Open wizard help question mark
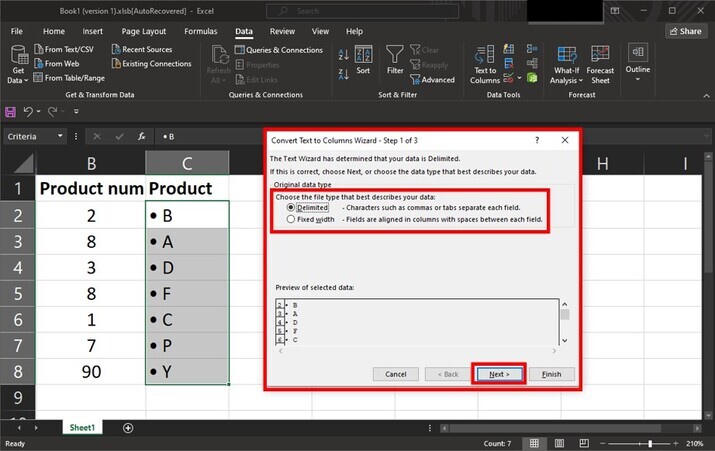This screenshot has width=715, height=451. (x=537, y=140)
